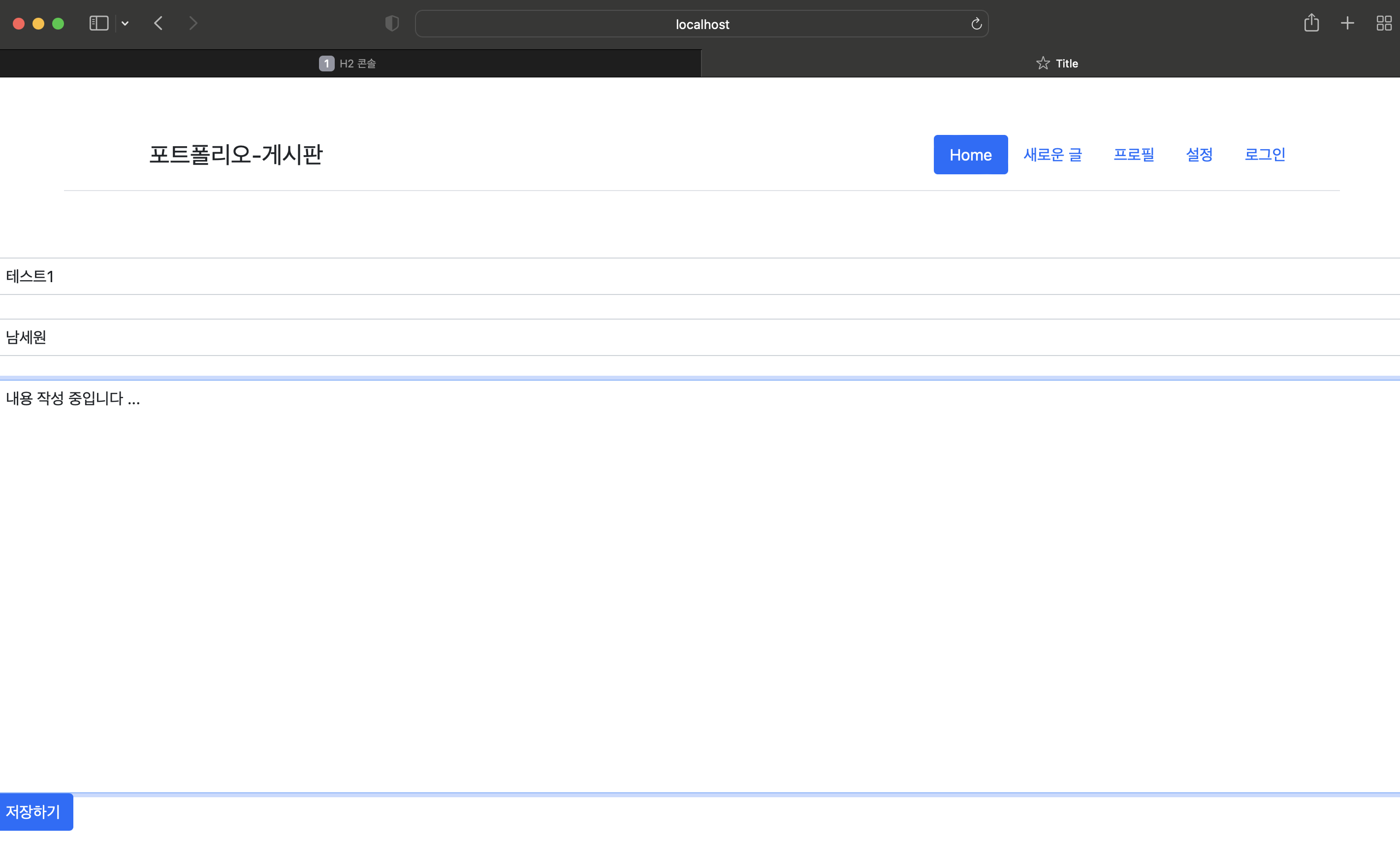Viewport: 1400px width, 846px height.
Task: Open the 새로운 글 link
Action: [1052, 155]
